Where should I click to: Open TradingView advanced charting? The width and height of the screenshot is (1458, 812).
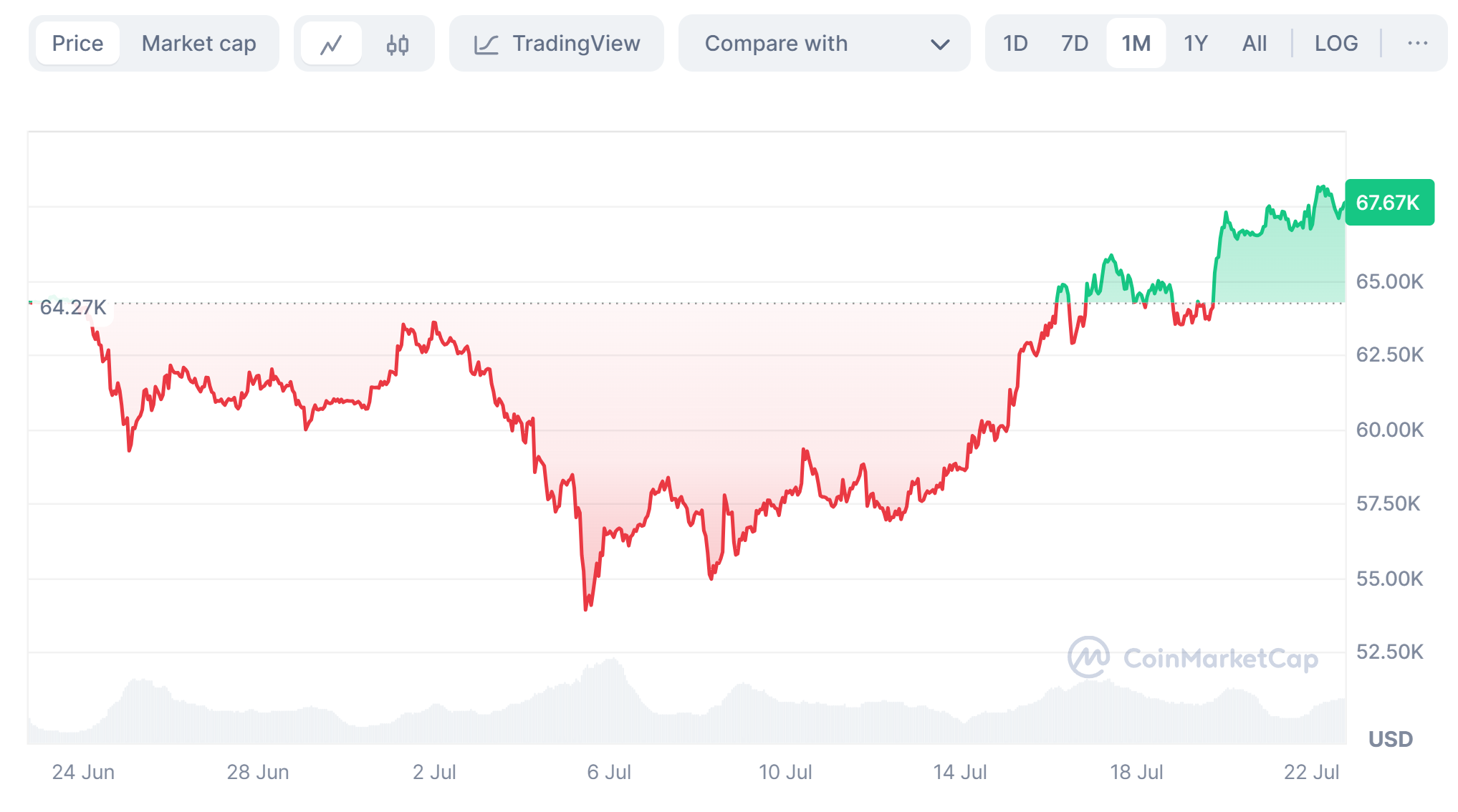coord(577,43)
